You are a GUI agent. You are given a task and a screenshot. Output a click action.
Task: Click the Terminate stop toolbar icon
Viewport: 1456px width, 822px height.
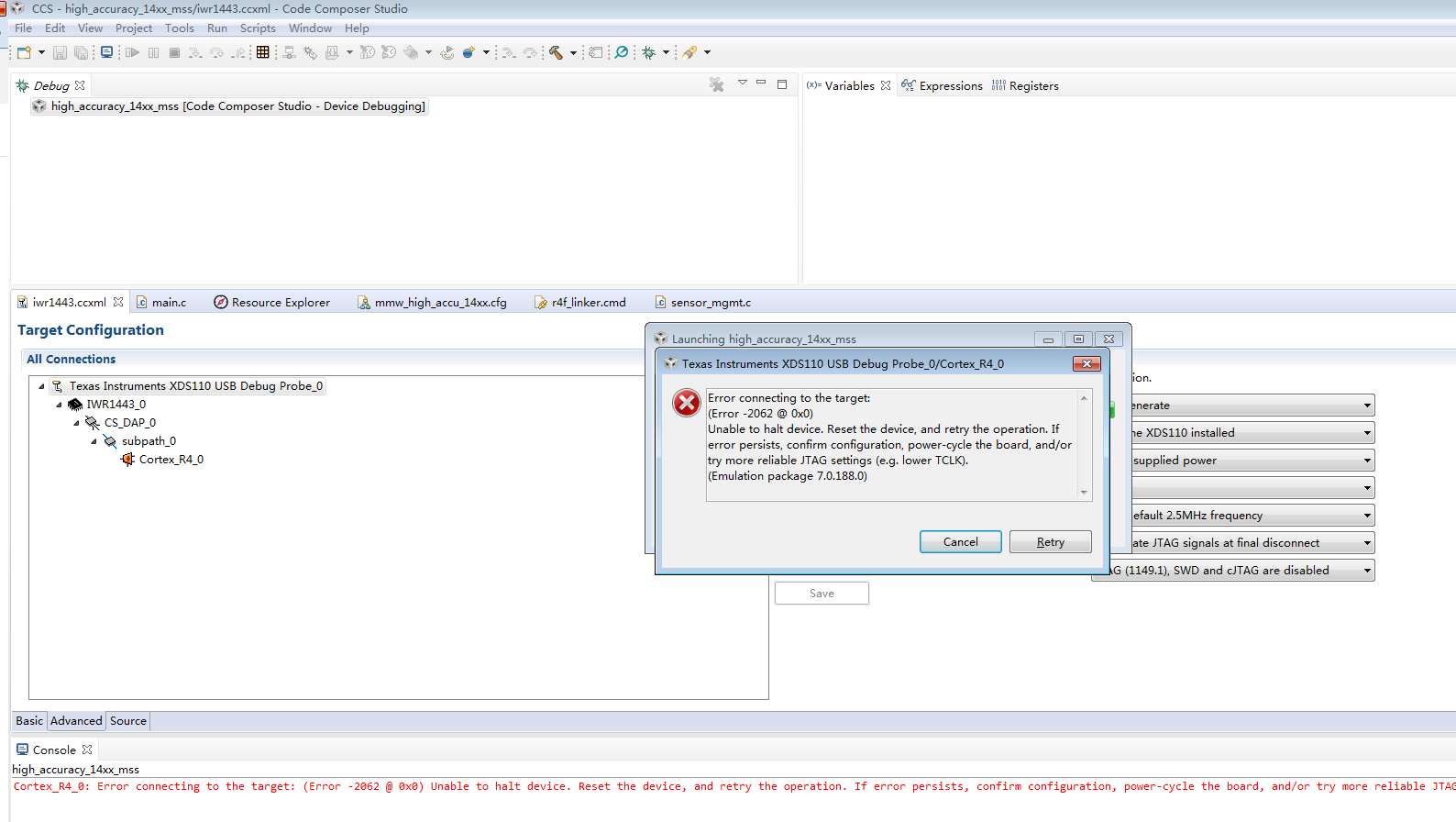point(174,52)
